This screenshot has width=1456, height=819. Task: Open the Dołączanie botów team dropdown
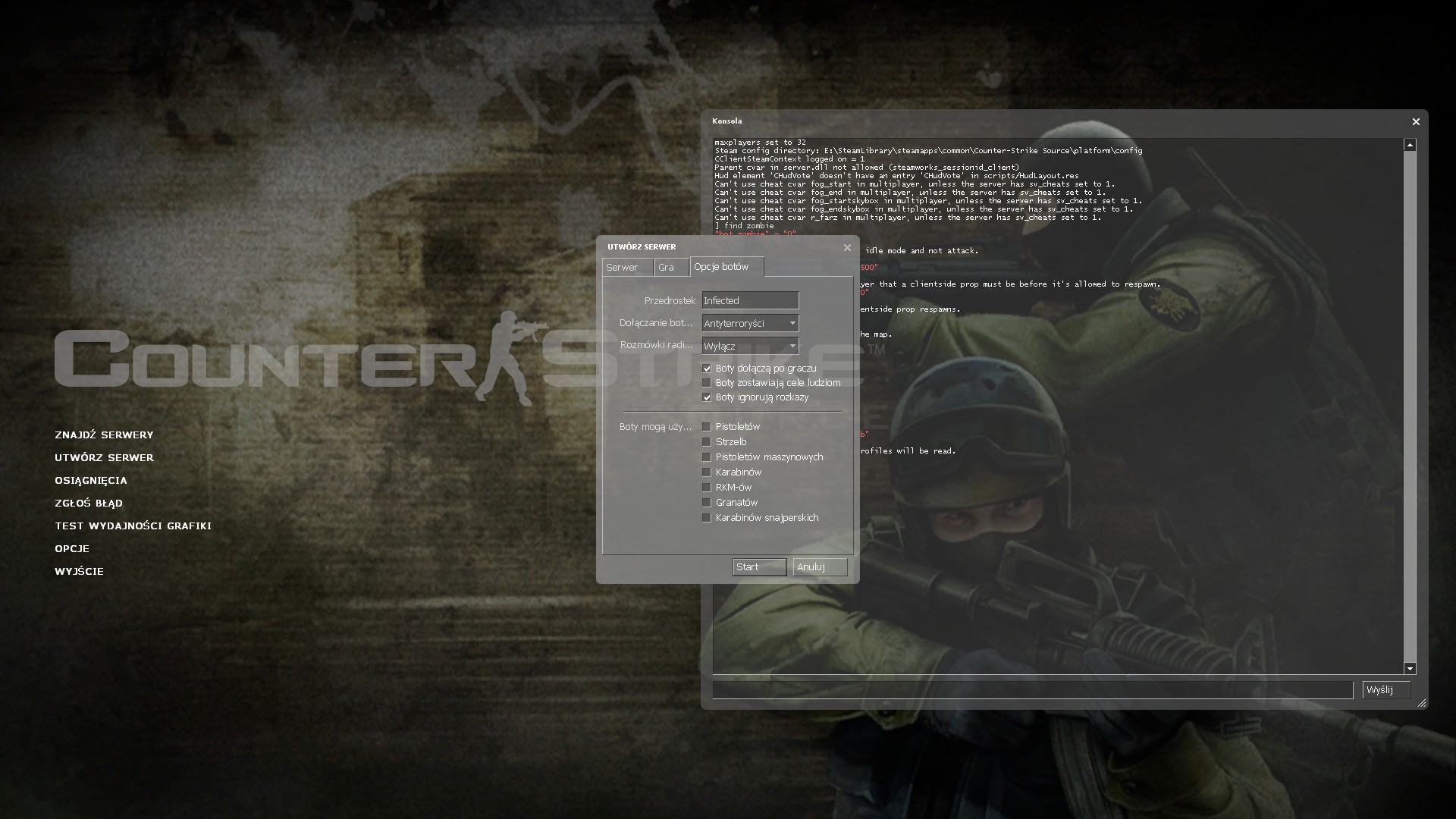point(750,323)
